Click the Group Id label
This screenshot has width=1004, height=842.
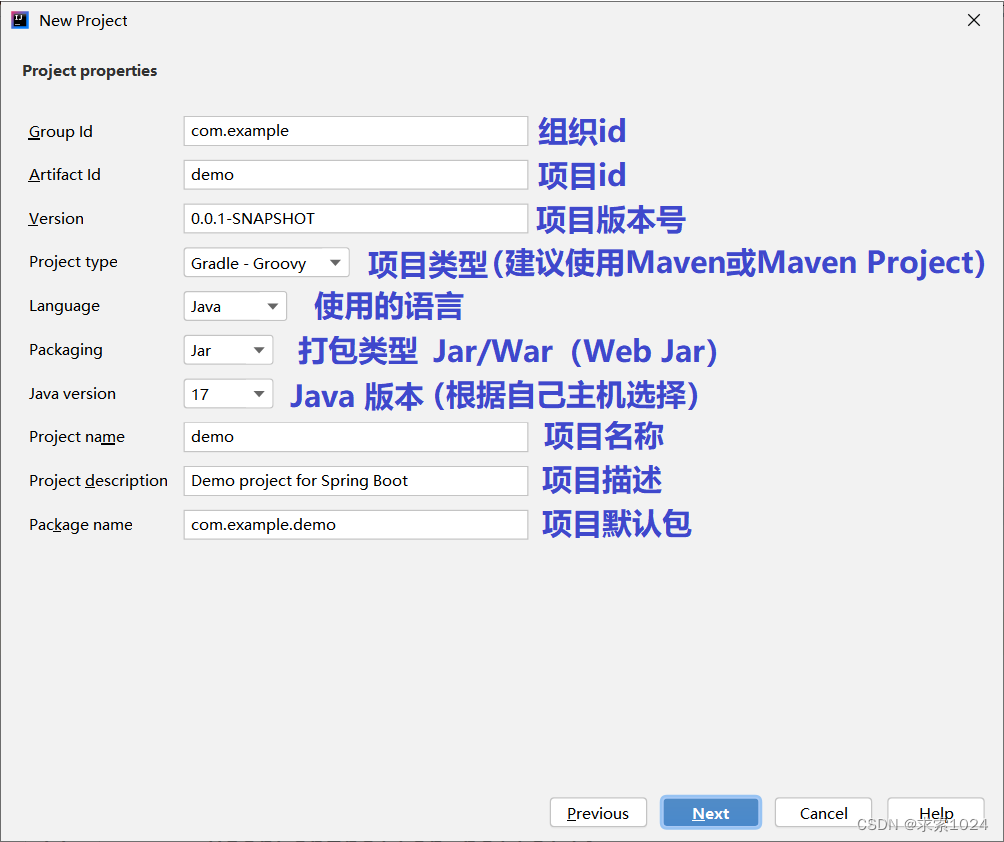(x=60, y=132)
